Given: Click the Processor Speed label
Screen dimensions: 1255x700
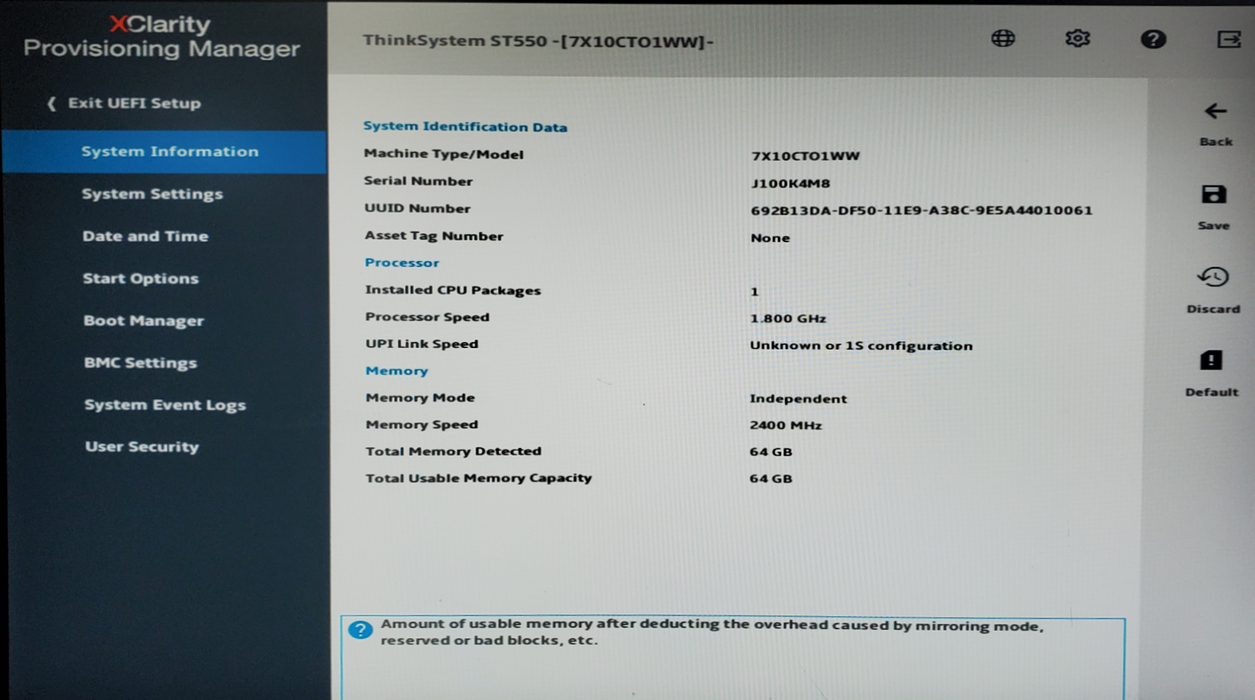Looking at the screenshot, I should pyautogui.click(x=427, y=317).
